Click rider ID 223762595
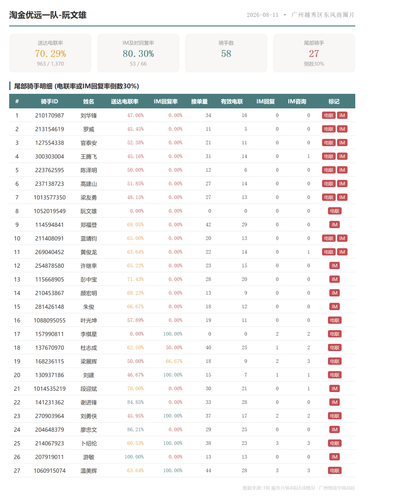Image resolution: width=410 pixels, height=500 pixels. [50, 170]
